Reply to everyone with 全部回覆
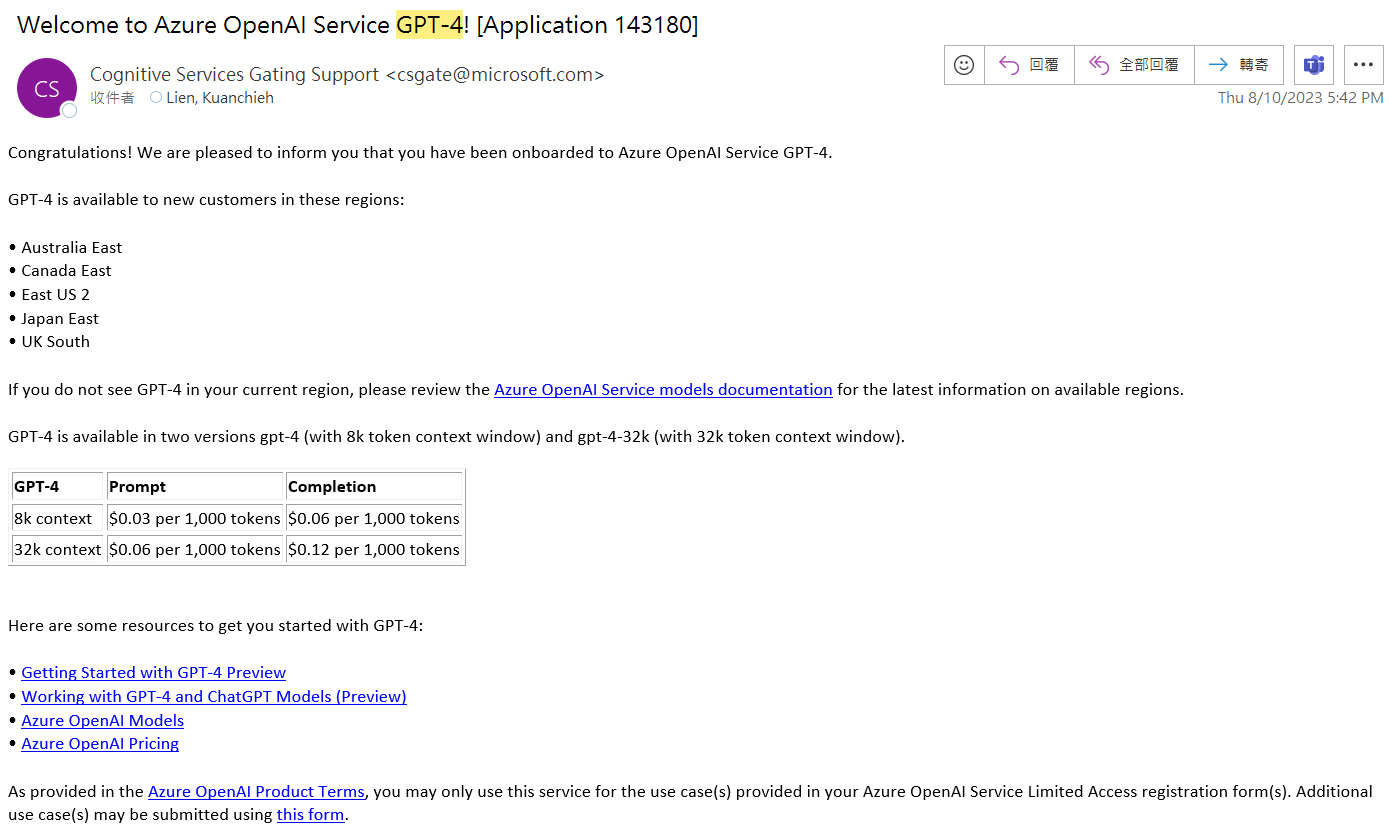Viewport: 1389px width, 831px height. 1134,65
